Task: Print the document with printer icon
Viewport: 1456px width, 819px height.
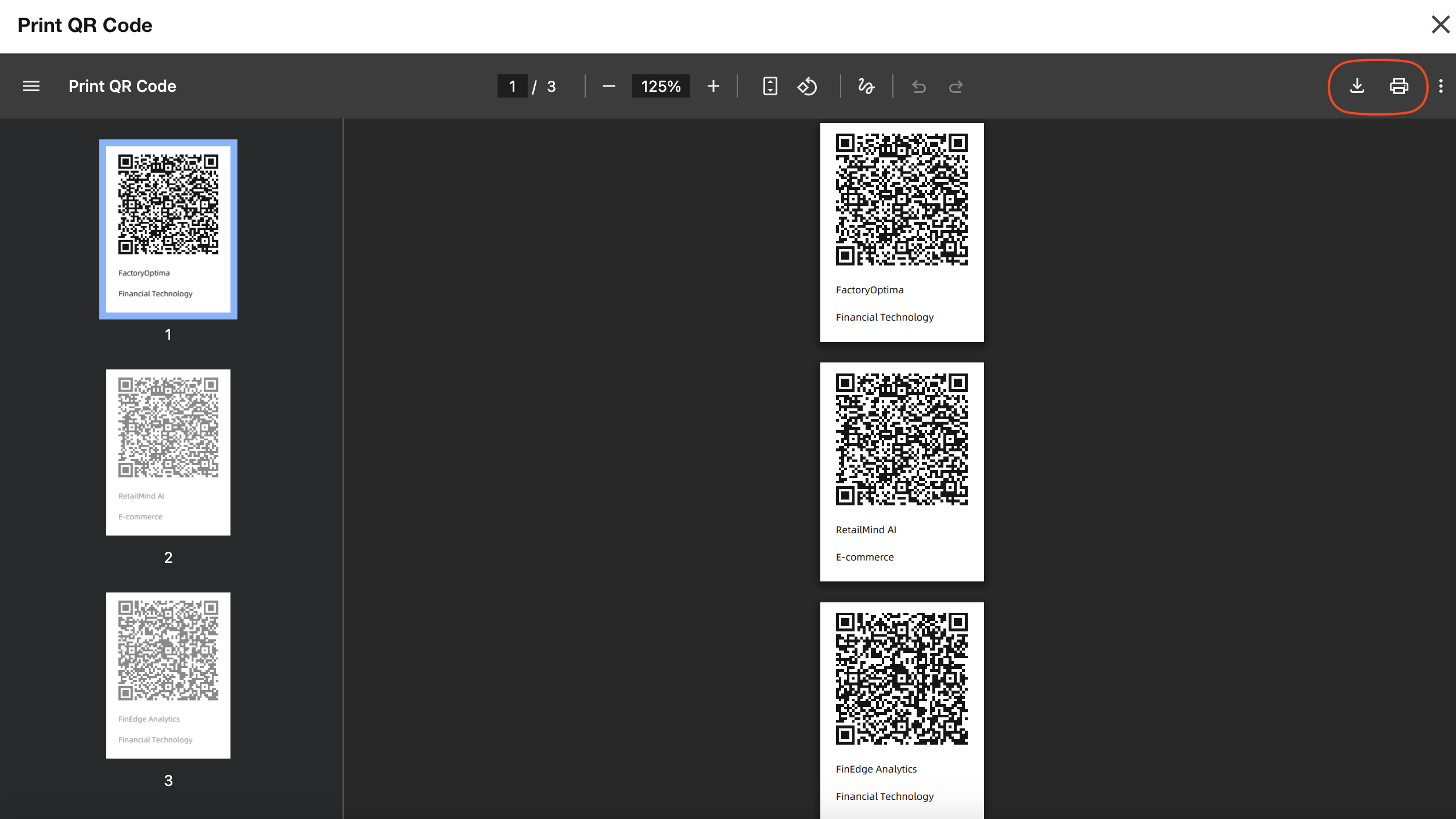Action: pos(1399,87)
